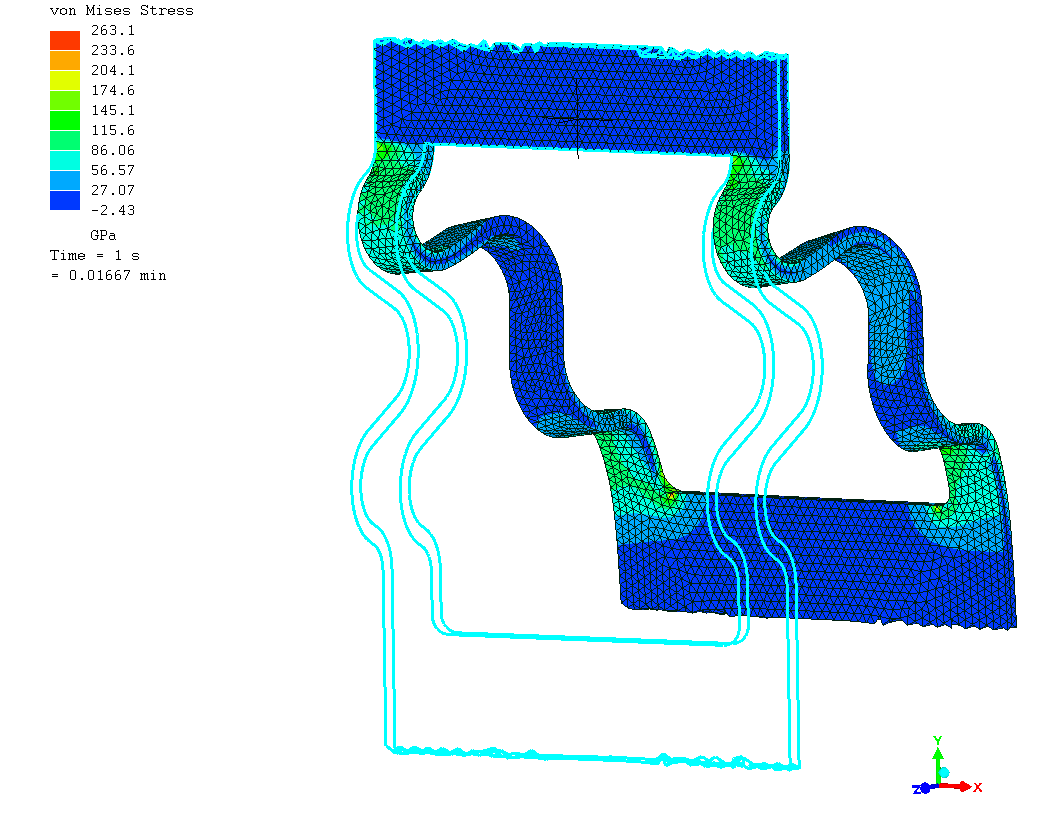
Task: Click the '= 0.01667 min' time text
Action: (x=108, y=276)
